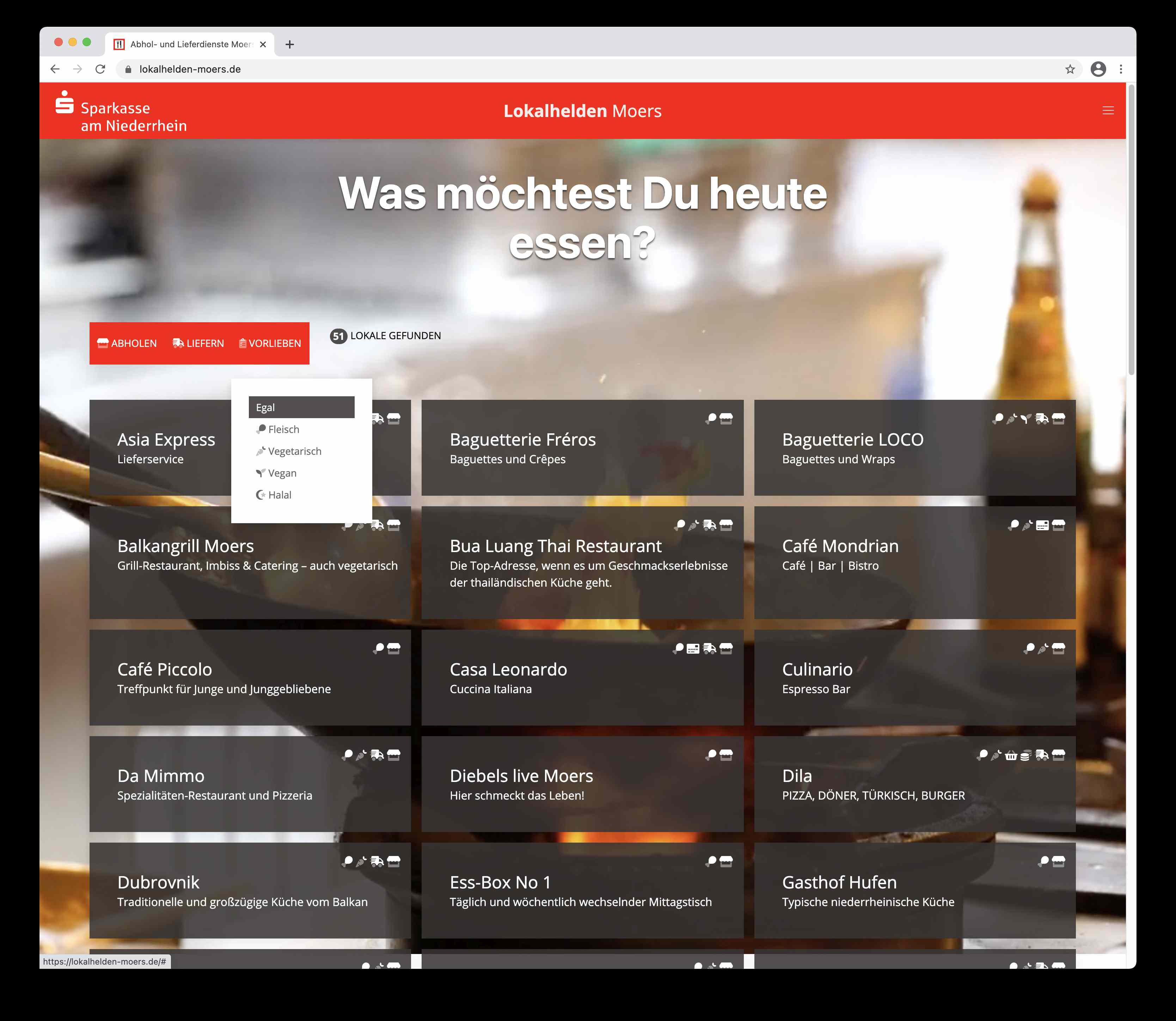Select the Fleisch option in preferences
1176x1021 pixels.
pyautogui.click(x=301, y=430)
